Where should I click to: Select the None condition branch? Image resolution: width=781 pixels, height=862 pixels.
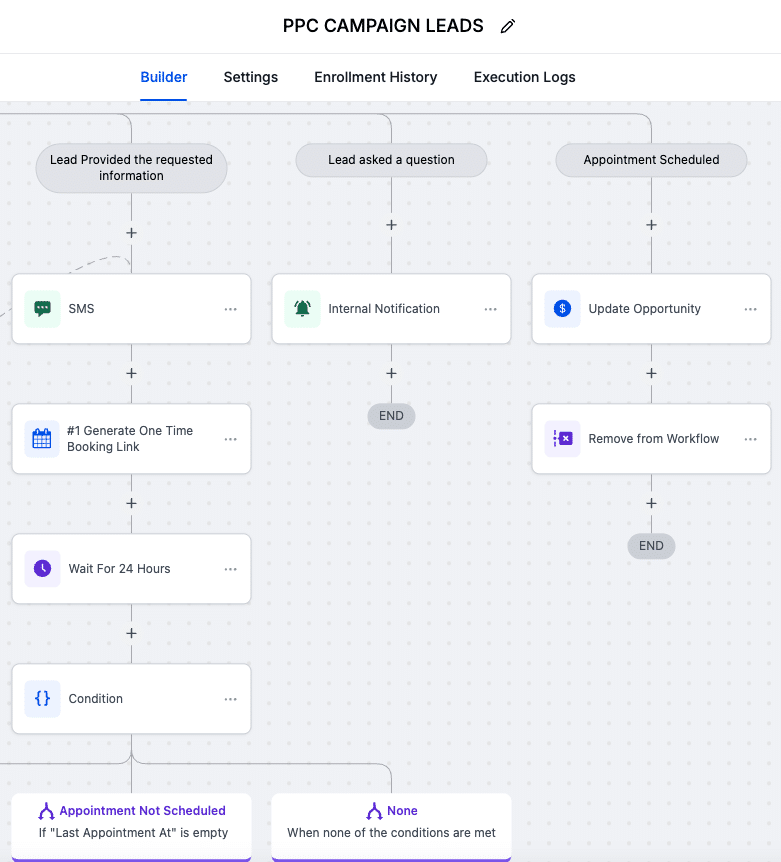click(391, 826)
